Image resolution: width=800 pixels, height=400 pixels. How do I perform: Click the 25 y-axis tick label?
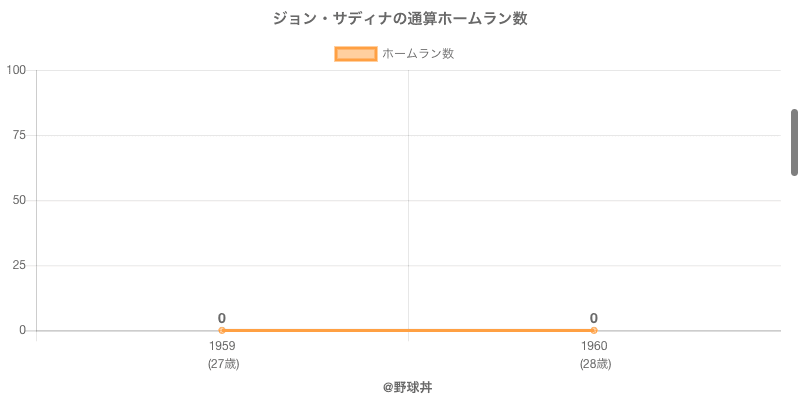click(x=19, y=265)
